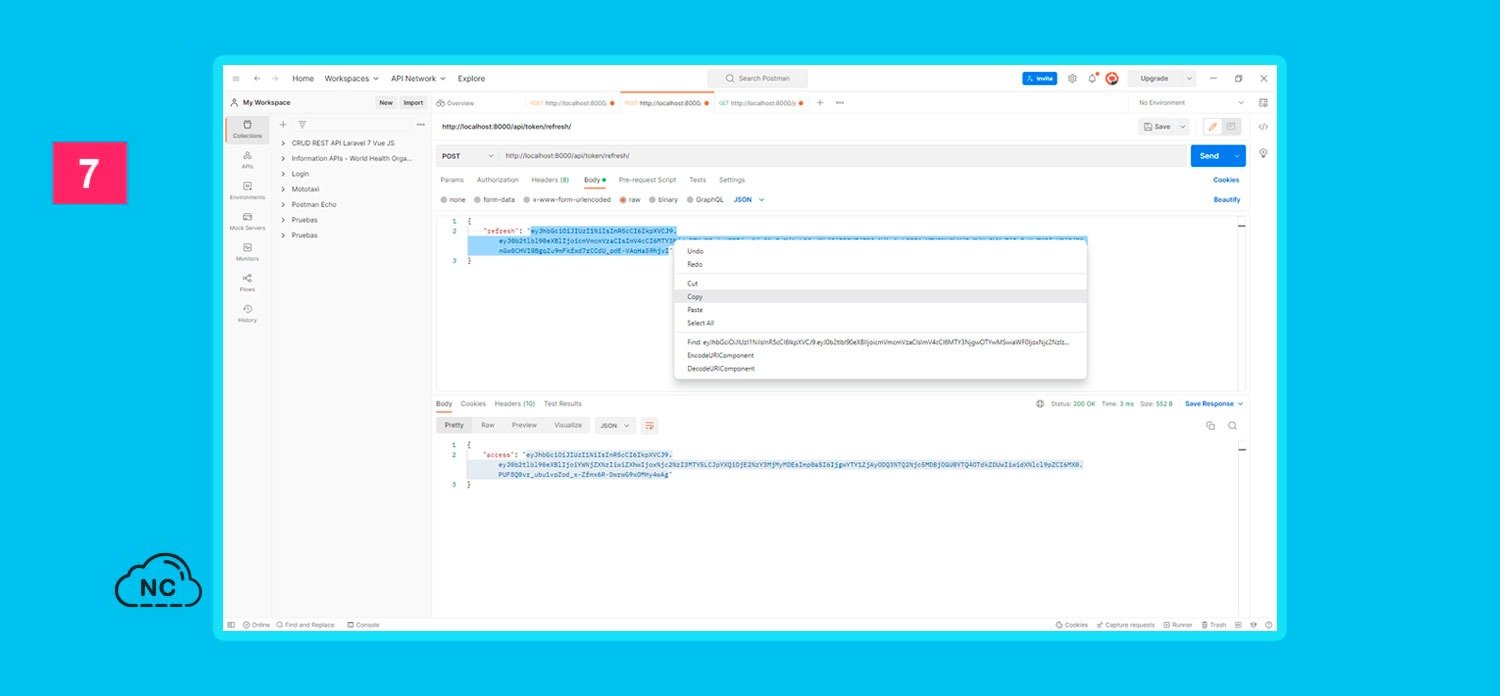Open the Collections sidebar panel
The height and width of the screenshot is (696, 1500).
pos(247,129)
